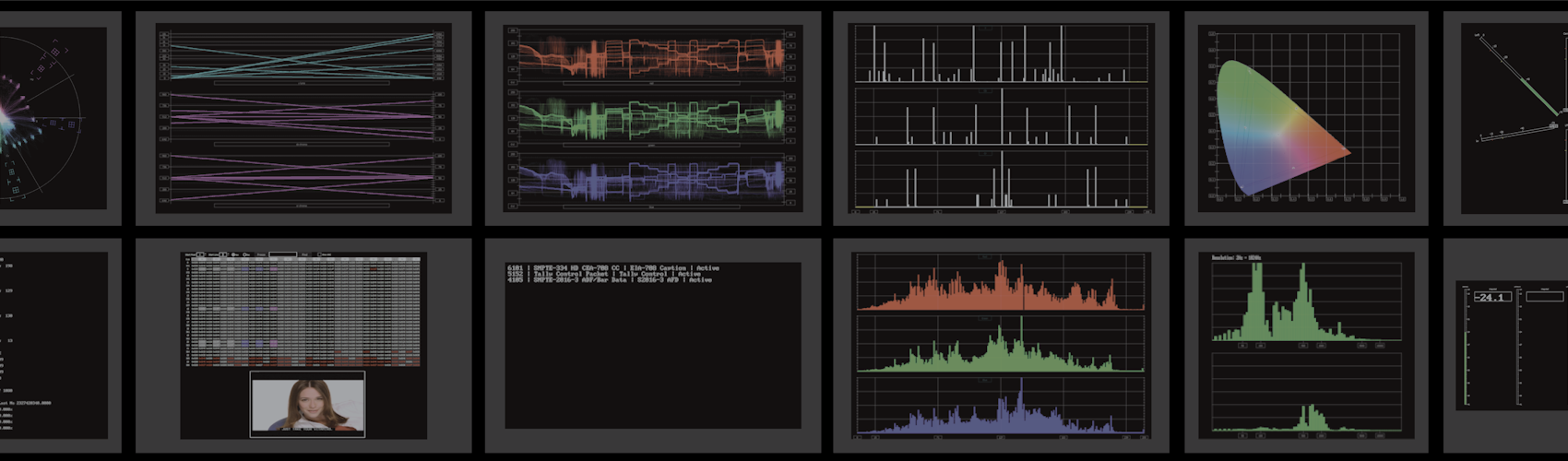Click the woman's video preview thumbnail
Screen dimensions: 1568x461
pyautogui.click(x=307, y=404)
